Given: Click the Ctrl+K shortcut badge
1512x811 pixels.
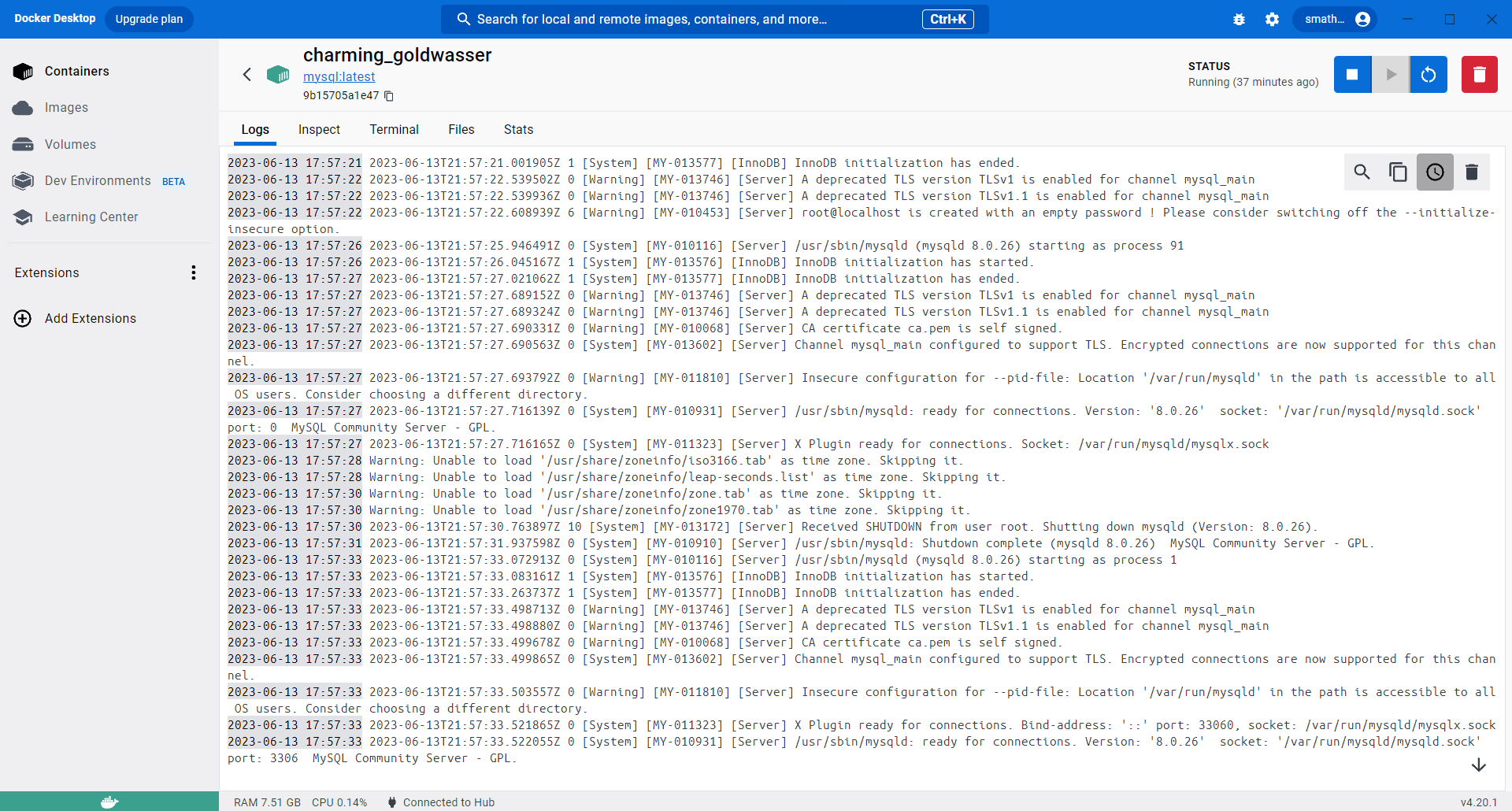Looking at the screenshot, I should 947,19.
